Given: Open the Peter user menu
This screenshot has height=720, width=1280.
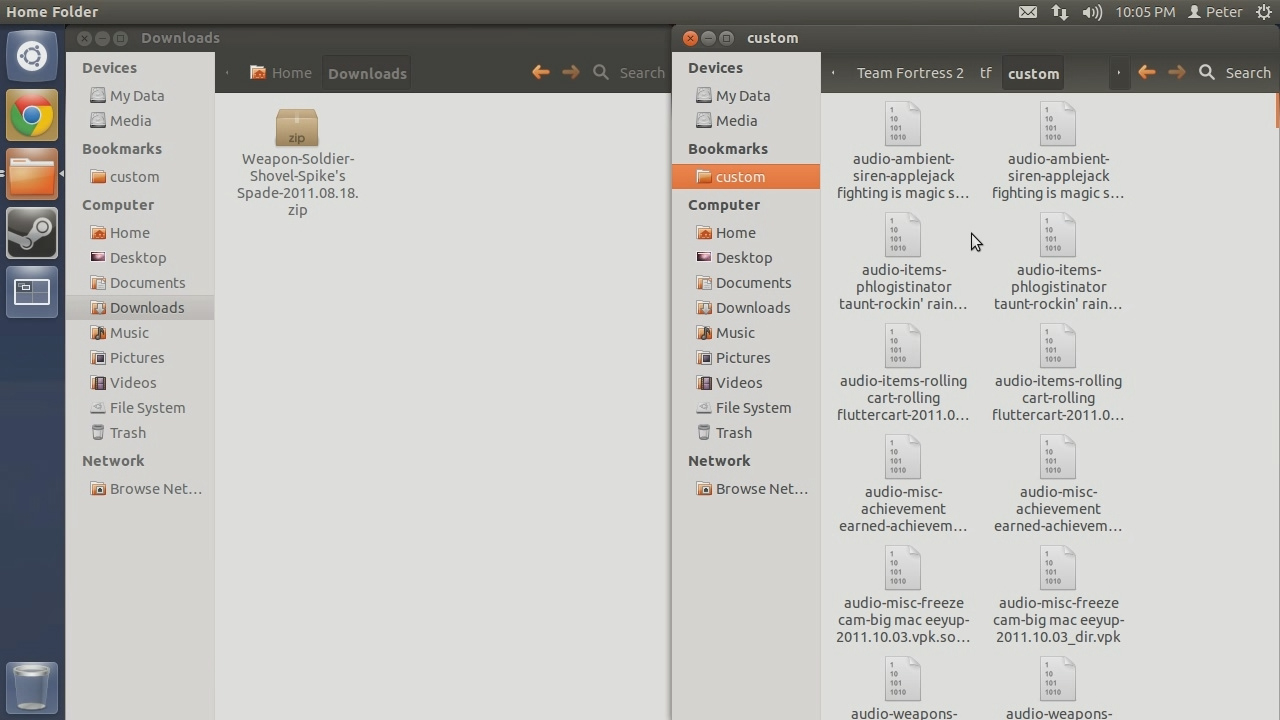Looking at the screenshot, I should click(x=1215, y=12).
